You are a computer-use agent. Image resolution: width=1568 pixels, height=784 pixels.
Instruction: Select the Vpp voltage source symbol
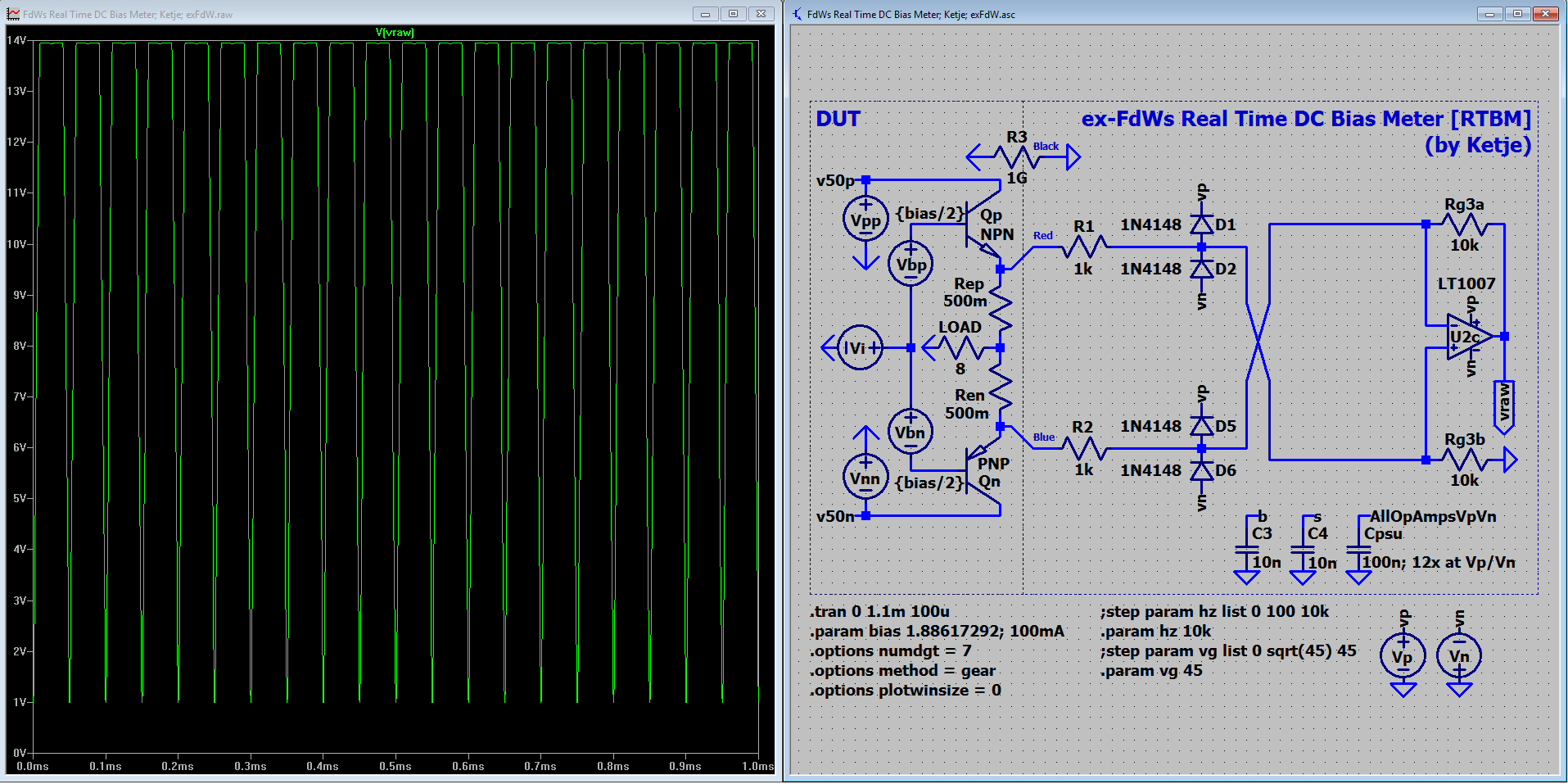point(865,219)
